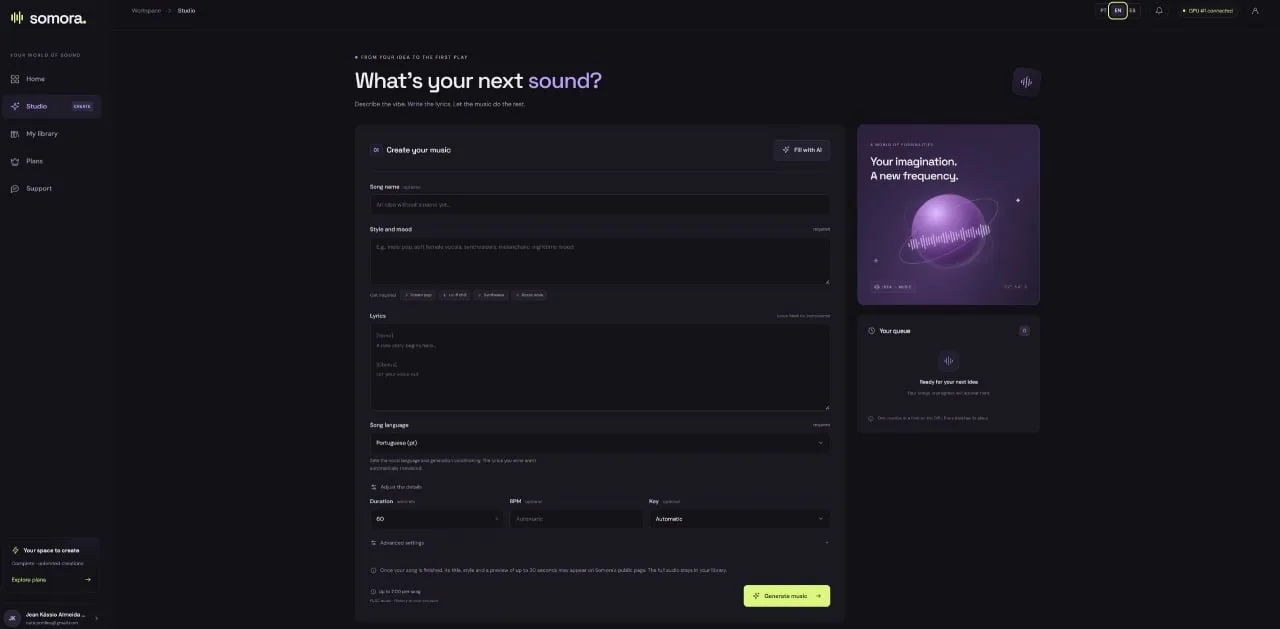Click the waveform icon beside the headline
This screenshot has width=1280, height=629.
coord(1026,82)
